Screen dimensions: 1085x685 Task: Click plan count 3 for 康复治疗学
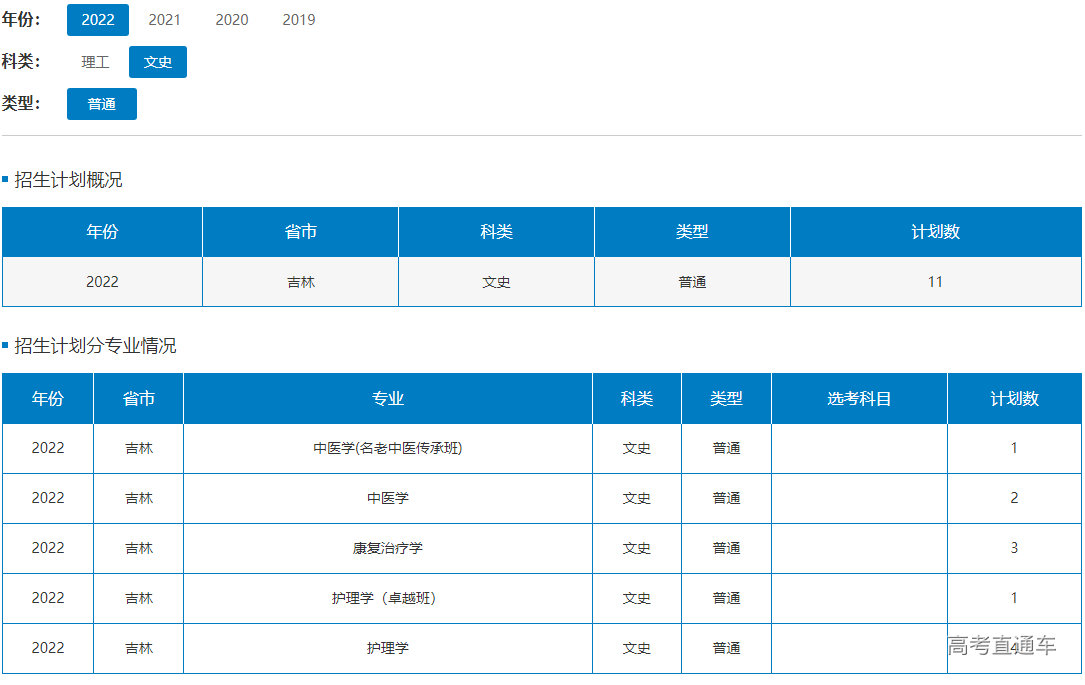(1014, 548)
